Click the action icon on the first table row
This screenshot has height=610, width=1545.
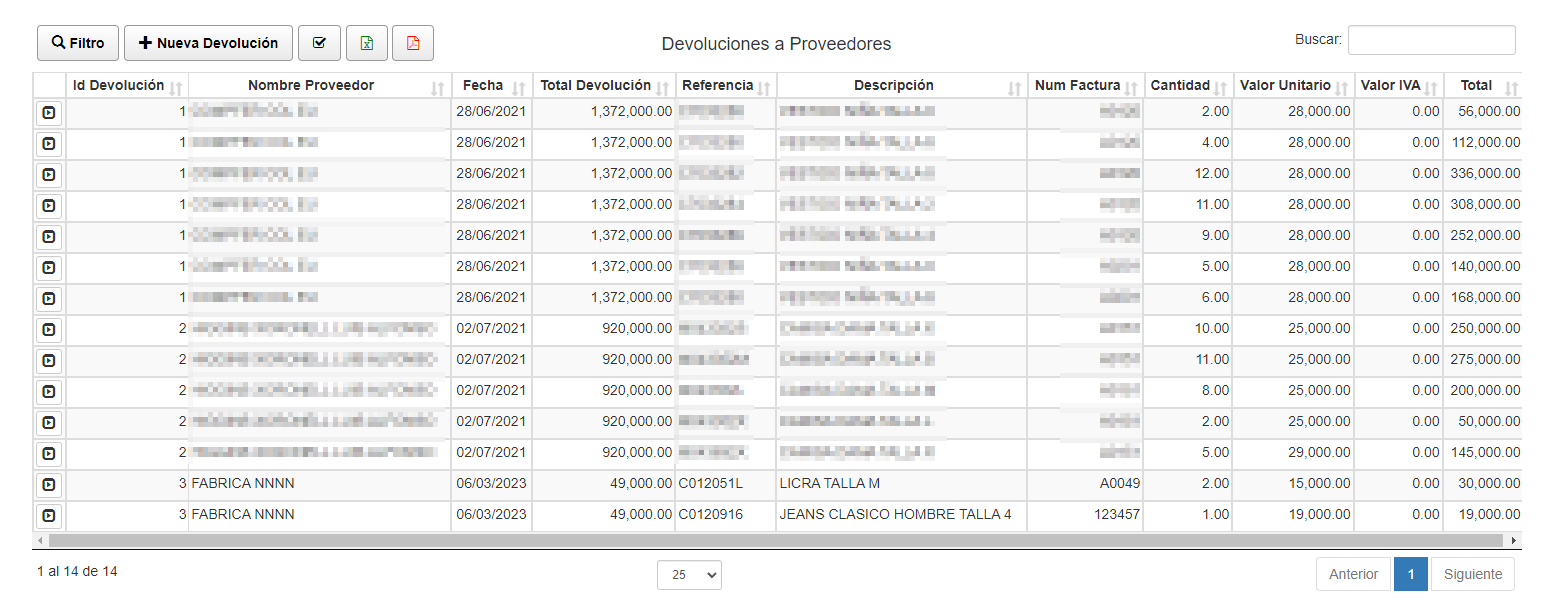tap(47, 112)
